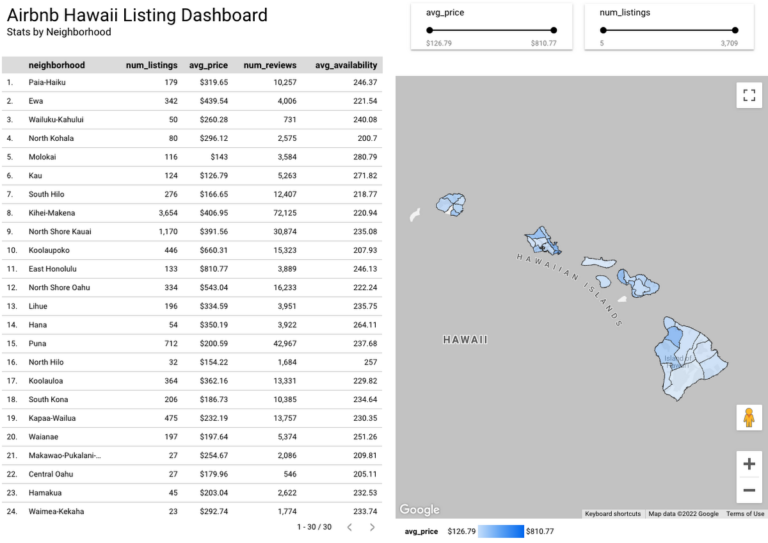Select the Lihue neighborhood cell
768x543 pixels.
[38, 306]
